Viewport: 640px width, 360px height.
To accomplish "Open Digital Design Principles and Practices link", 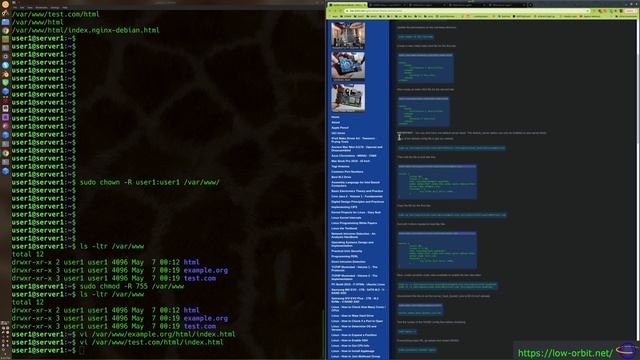I will (358, 202).
